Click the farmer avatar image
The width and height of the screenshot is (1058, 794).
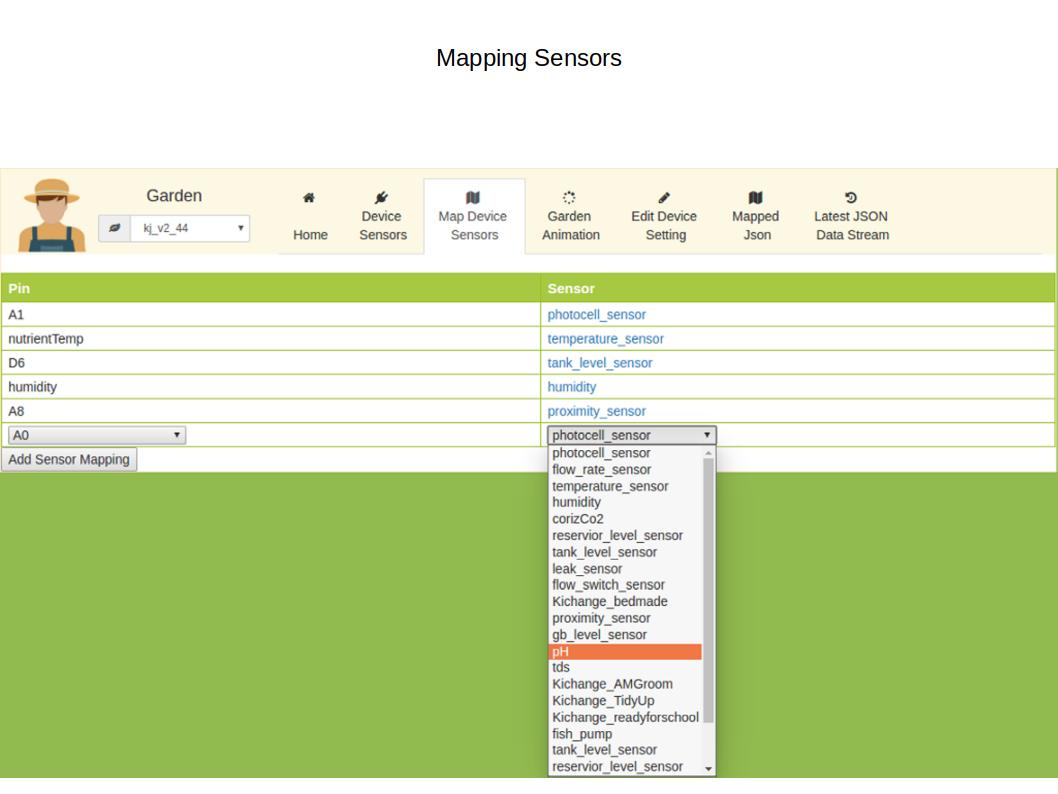click(x=52, y=214)
